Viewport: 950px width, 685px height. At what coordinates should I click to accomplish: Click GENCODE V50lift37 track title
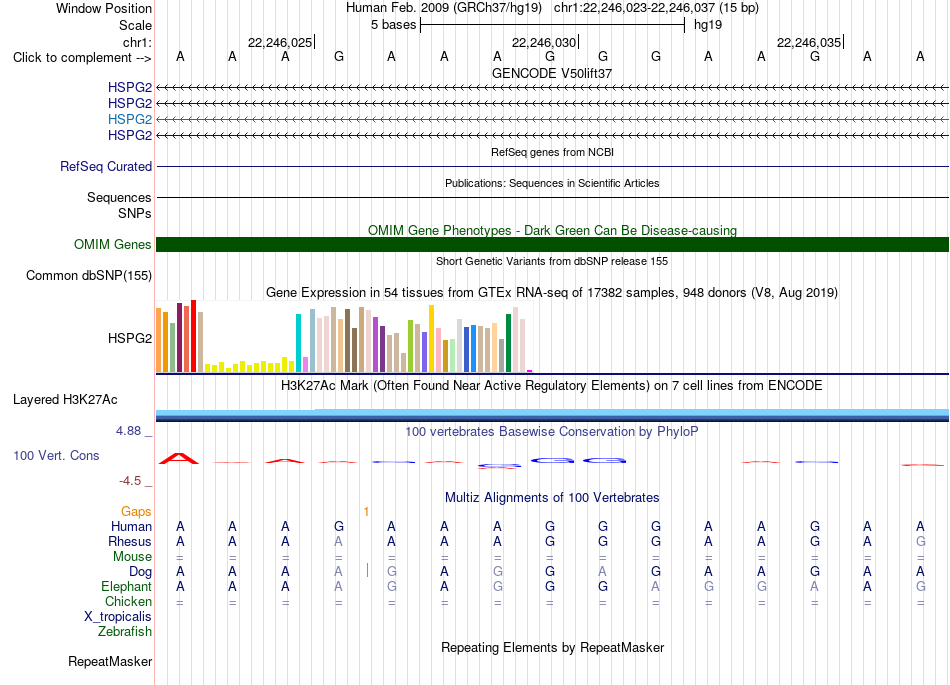[x=552, y=73]
